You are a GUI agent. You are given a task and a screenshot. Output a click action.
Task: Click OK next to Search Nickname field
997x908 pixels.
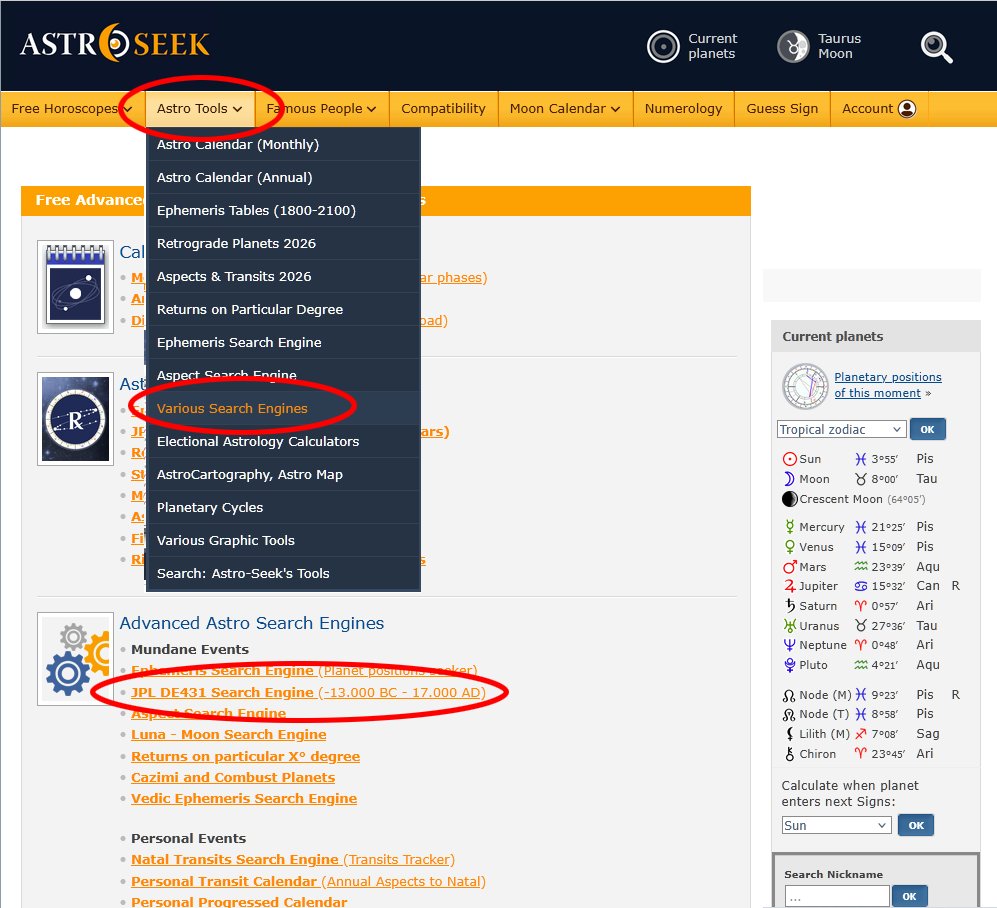coord(909,897)
